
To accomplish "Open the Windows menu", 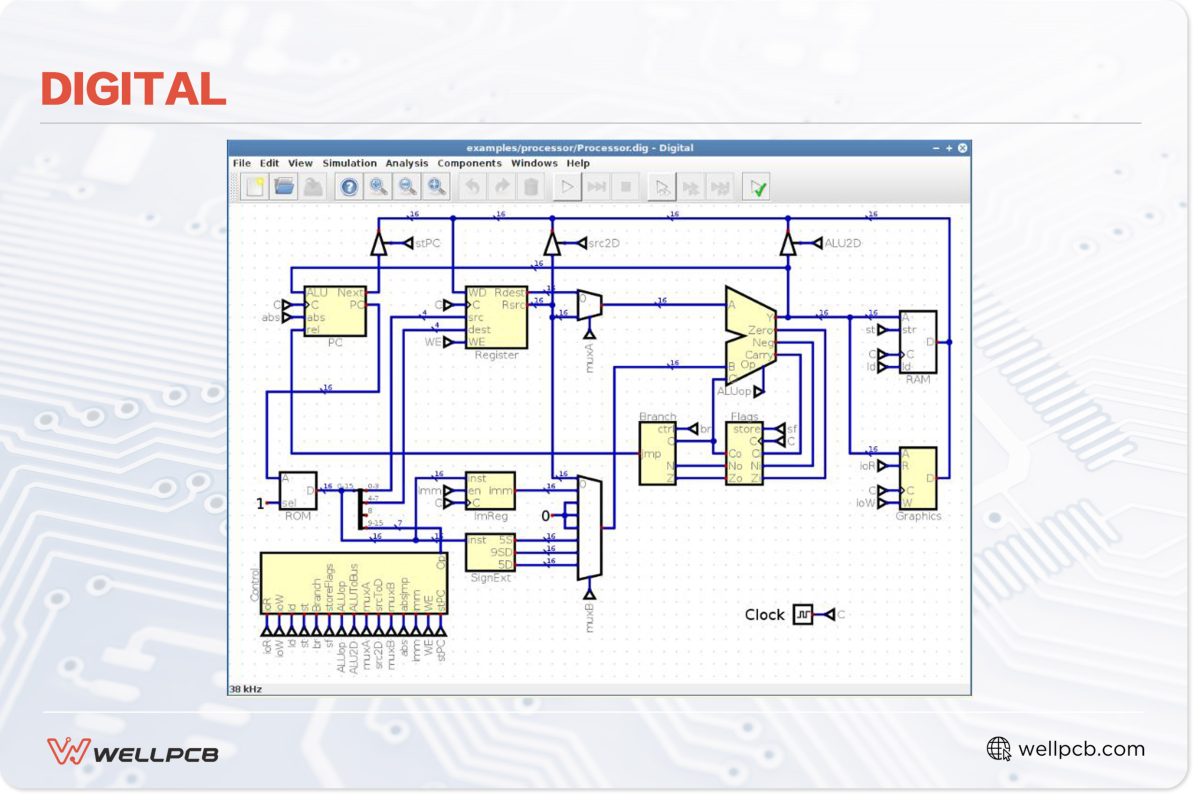I will point(534,163).
